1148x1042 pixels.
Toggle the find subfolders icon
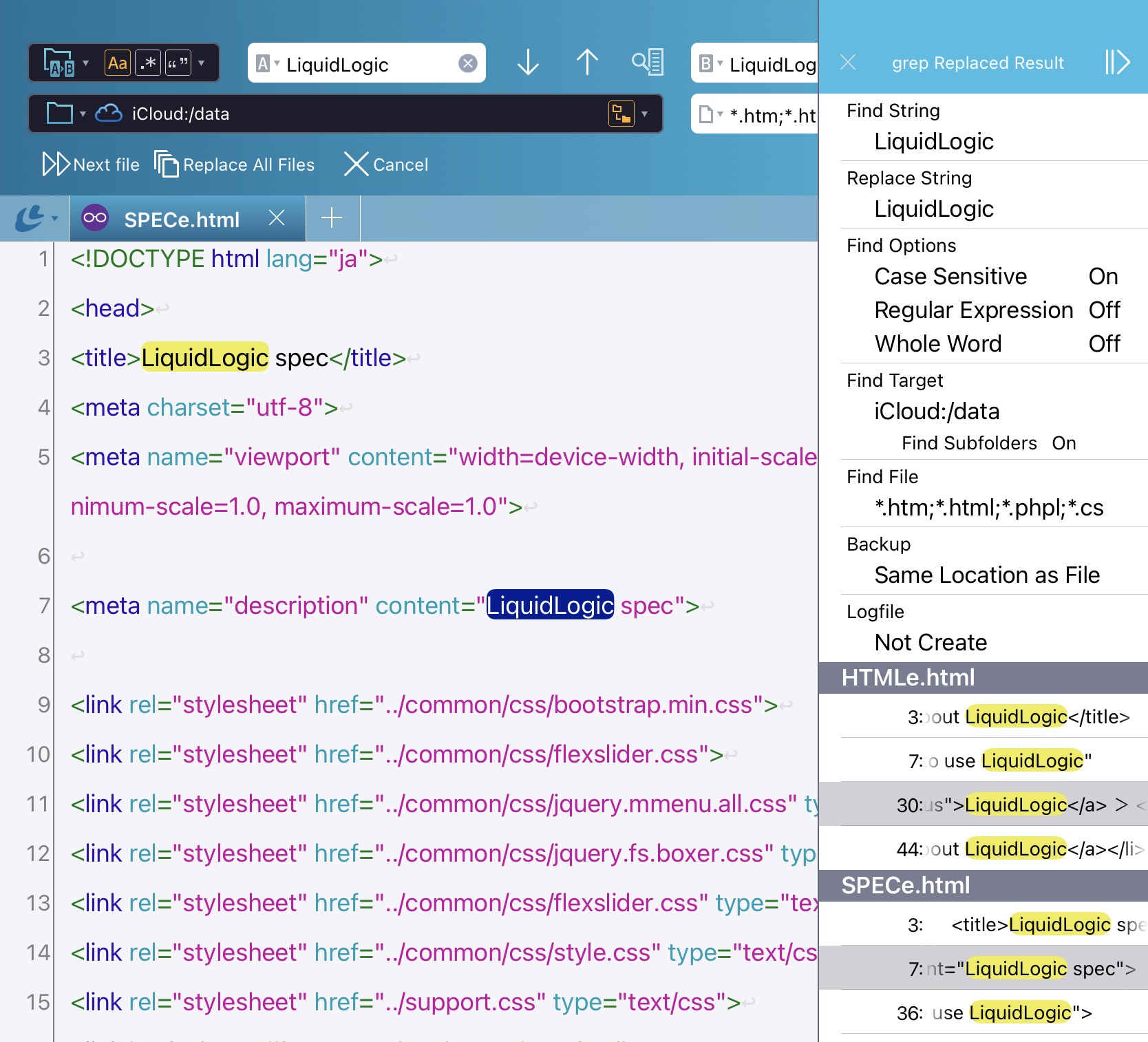click(621, 114)
